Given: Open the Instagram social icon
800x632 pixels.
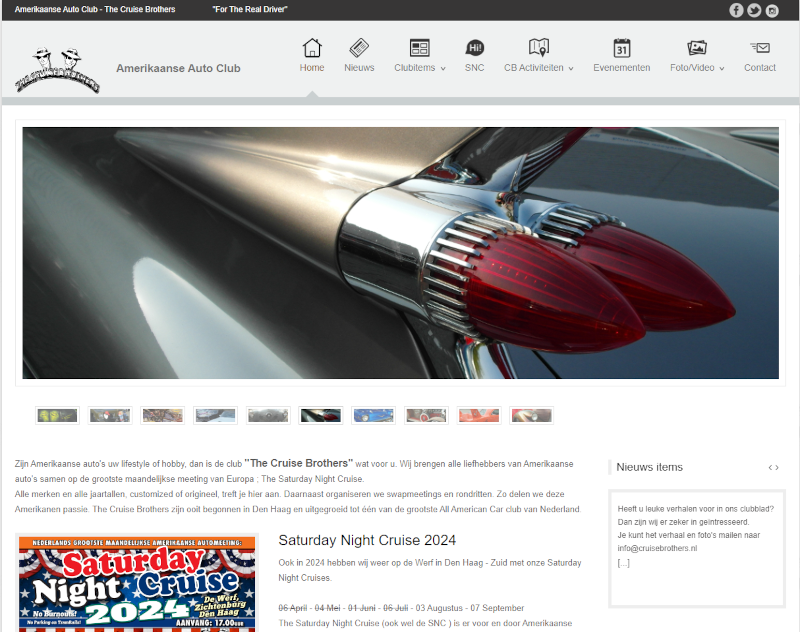Looking at the screenshot, I should pos(772,10).
